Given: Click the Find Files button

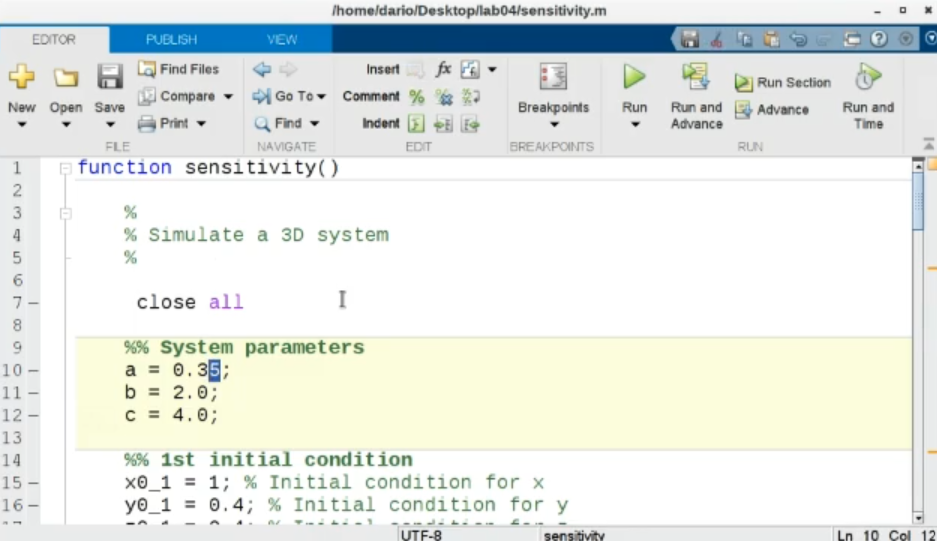Looking at the screenshot, I should point(178,70).
